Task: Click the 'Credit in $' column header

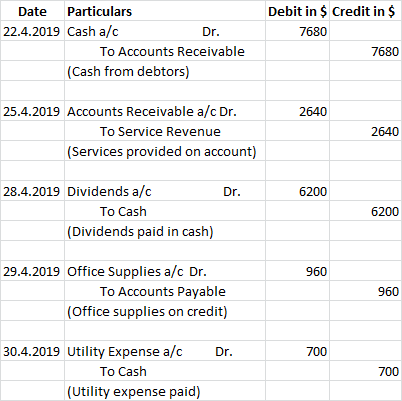Action: 365,11
